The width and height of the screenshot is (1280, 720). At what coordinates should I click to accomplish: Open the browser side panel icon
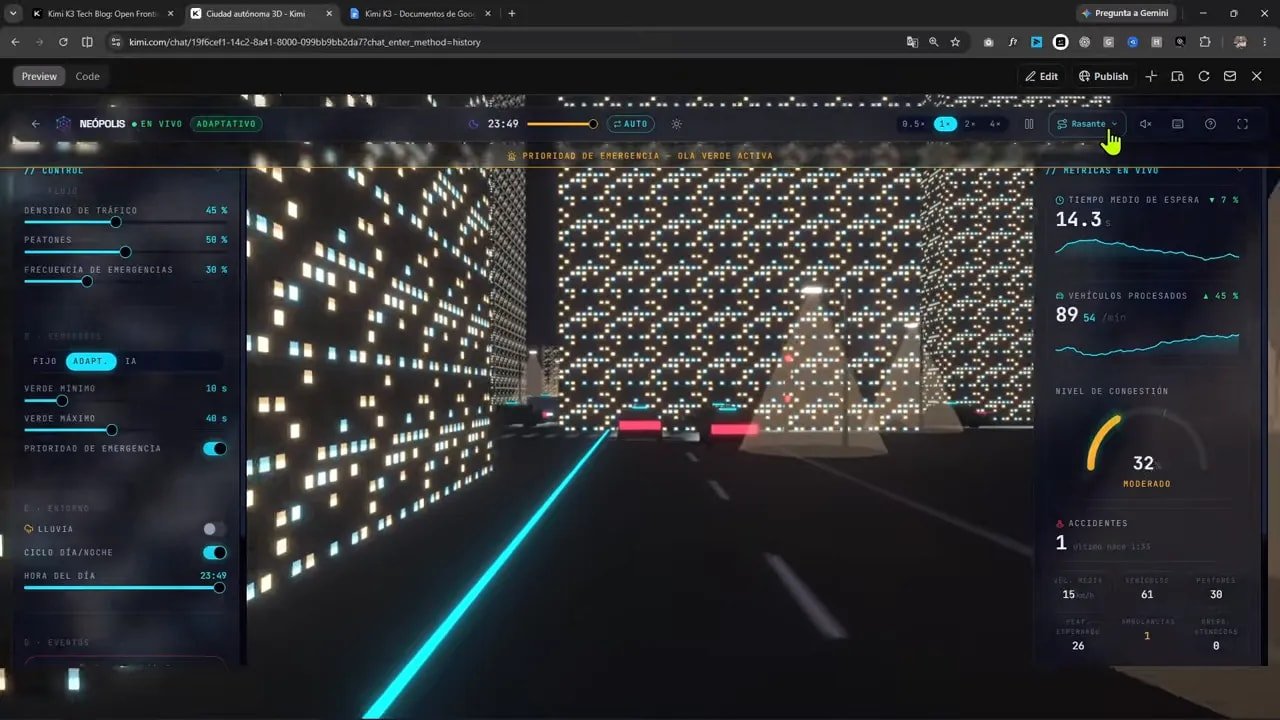[x=87, y=42]
